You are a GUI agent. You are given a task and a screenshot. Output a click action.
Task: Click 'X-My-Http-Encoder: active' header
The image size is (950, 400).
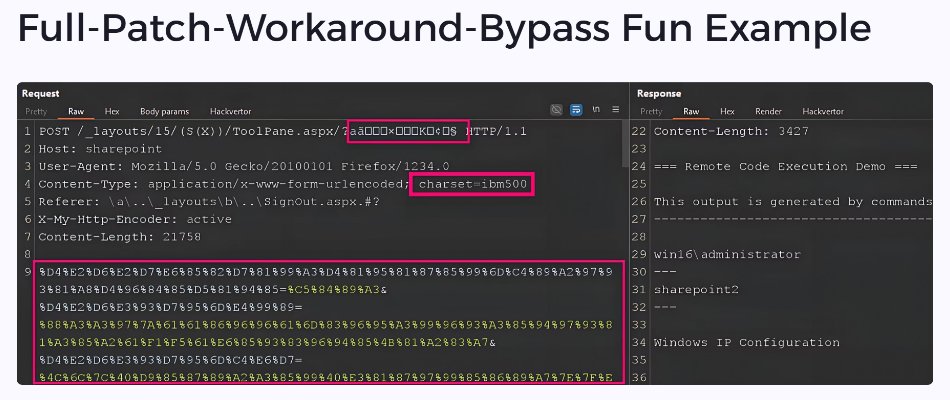coord(135,219)
